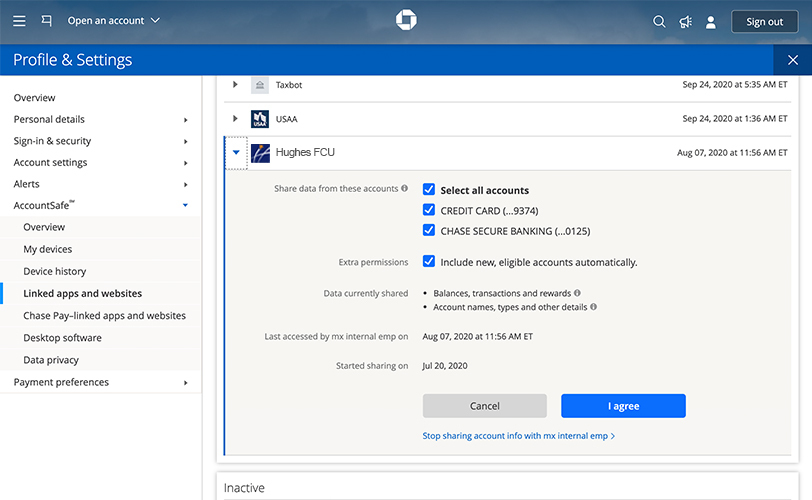Open Chase Pay-linked apps and websites
Image resolution: width=812 pixels, height=500 pixels.
(104, 316)
